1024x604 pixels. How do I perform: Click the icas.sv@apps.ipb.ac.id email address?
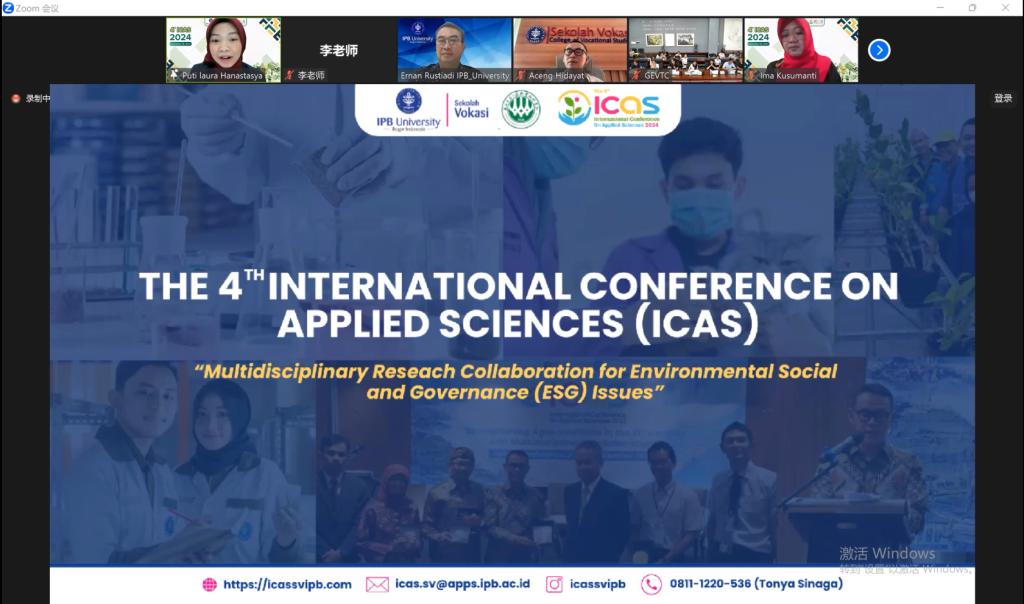coord(462,585)
